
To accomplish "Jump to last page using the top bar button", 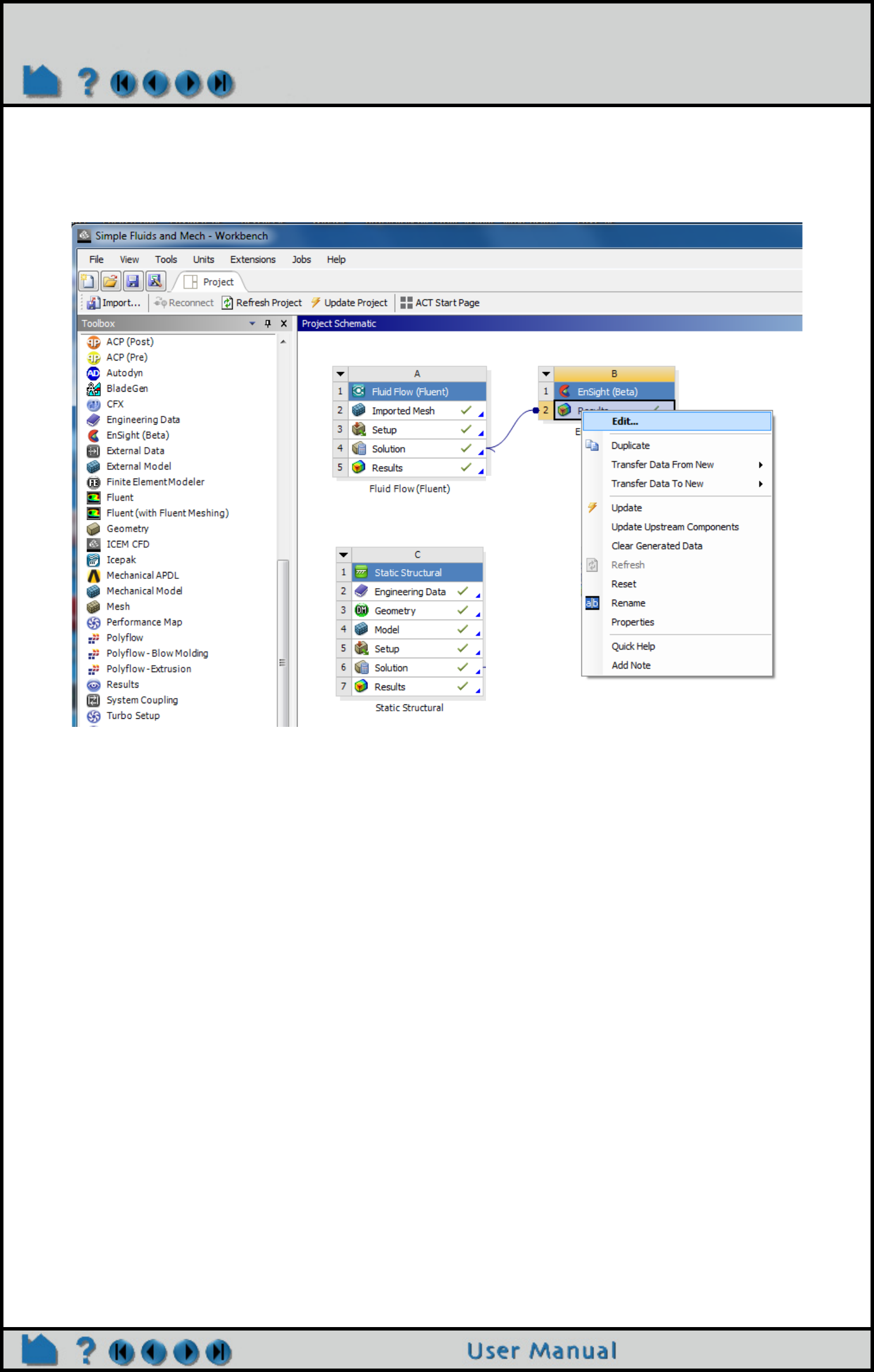I will (x=221, y=84).
